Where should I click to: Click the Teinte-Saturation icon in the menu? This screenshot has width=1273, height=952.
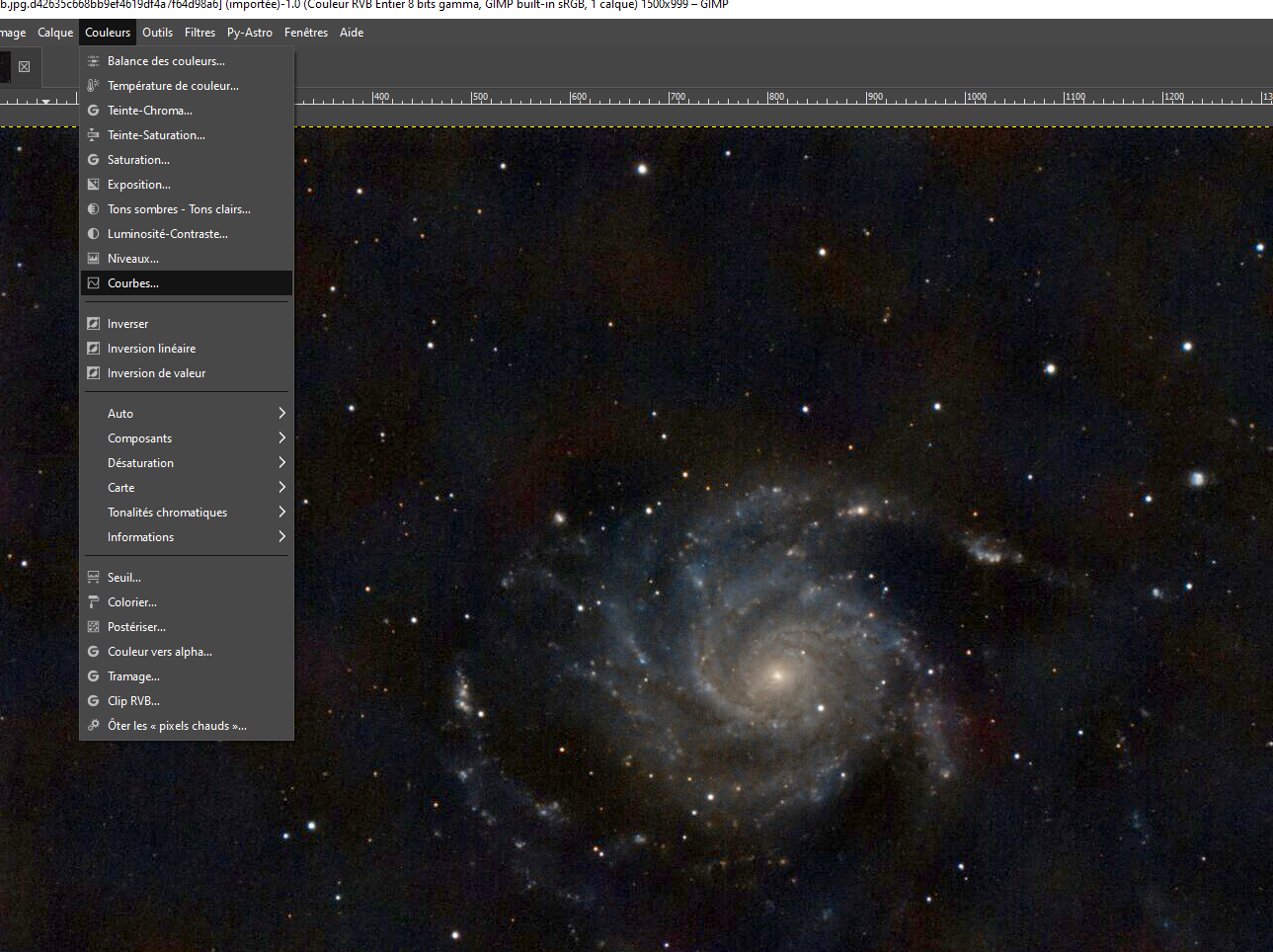pos(93,135)
